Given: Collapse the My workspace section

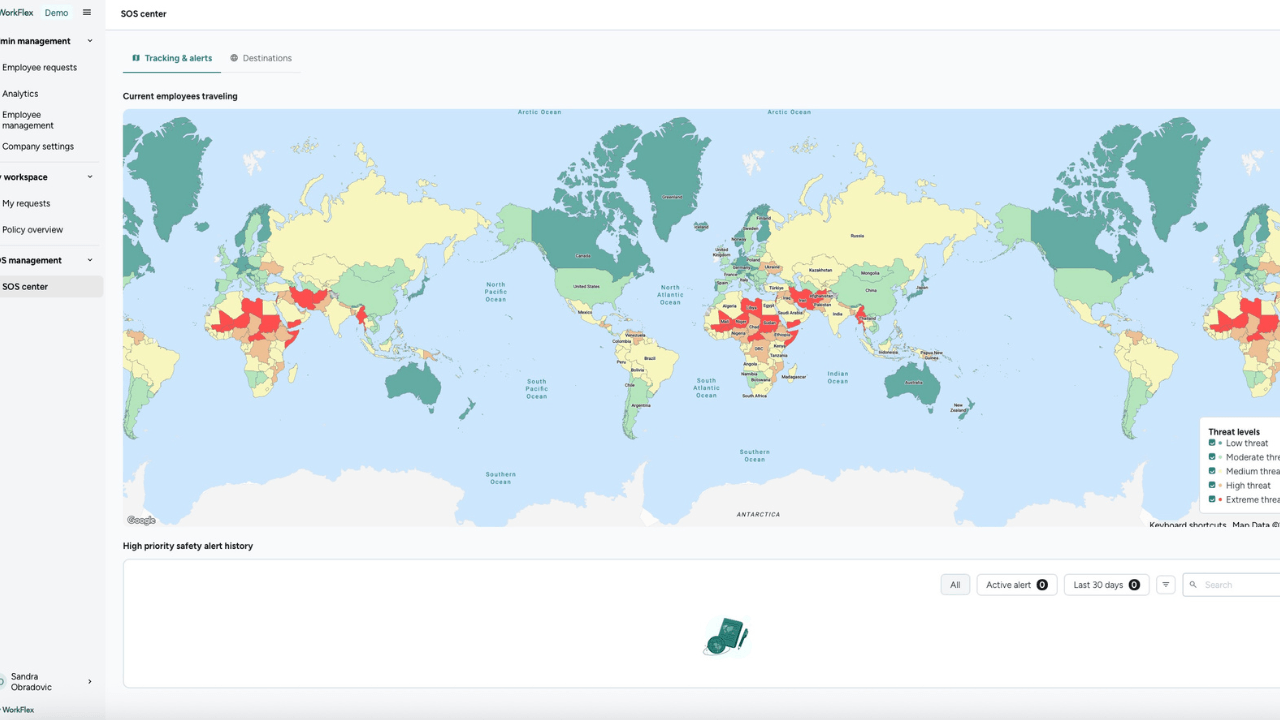Looking at the screenshot, I should coord(89,177).
